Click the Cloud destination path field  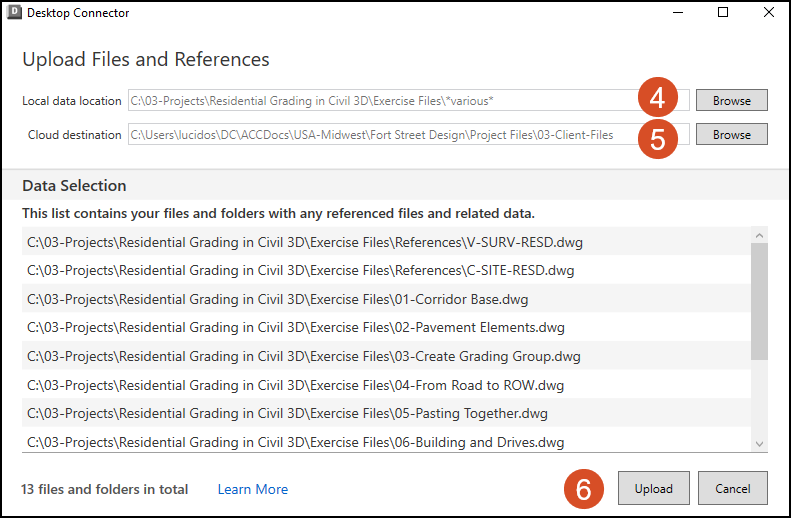(380, 134)
